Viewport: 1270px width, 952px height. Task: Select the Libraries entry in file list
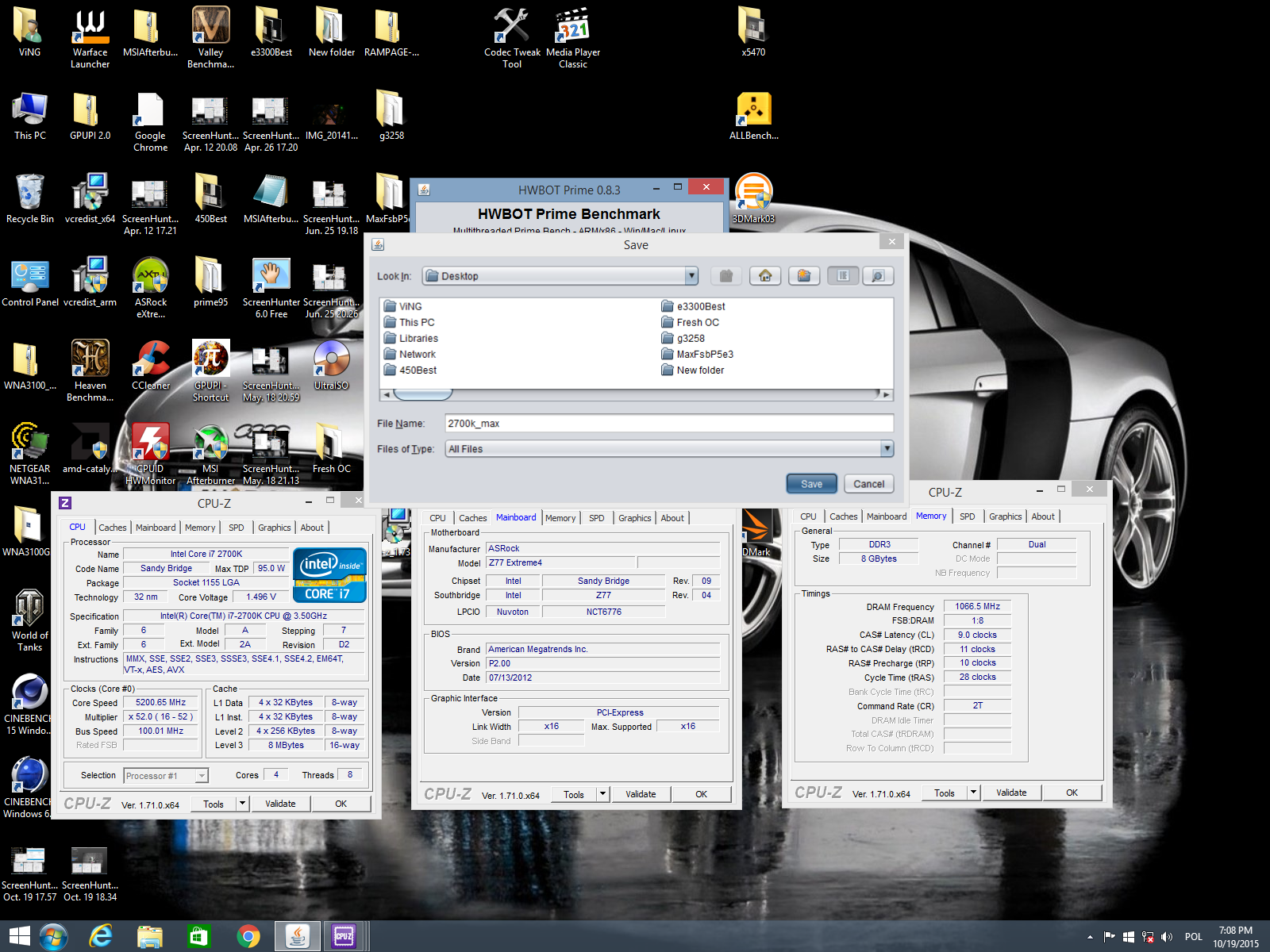[x=410, y=338]
